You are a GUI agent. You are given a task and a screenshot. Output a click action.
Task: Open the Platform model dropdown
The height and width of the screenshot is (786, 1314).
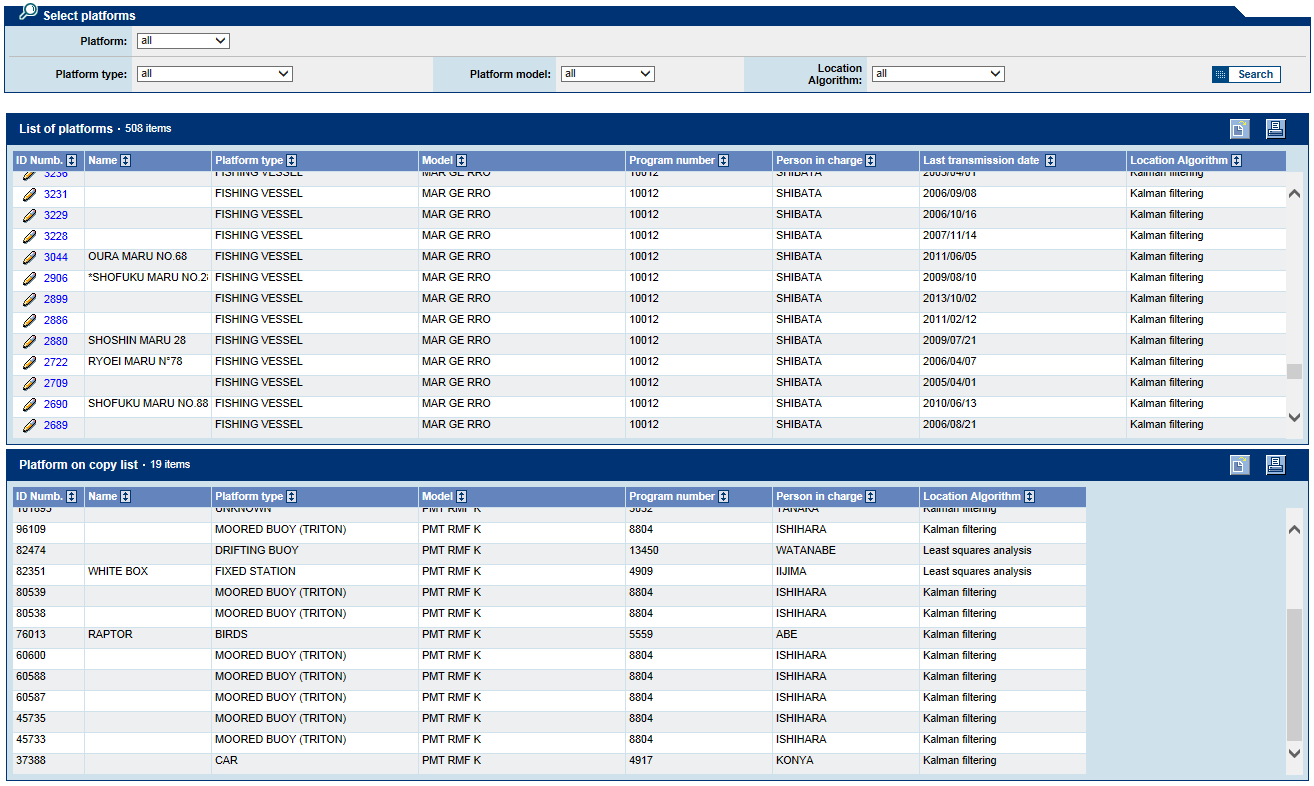tap(607, 74)
